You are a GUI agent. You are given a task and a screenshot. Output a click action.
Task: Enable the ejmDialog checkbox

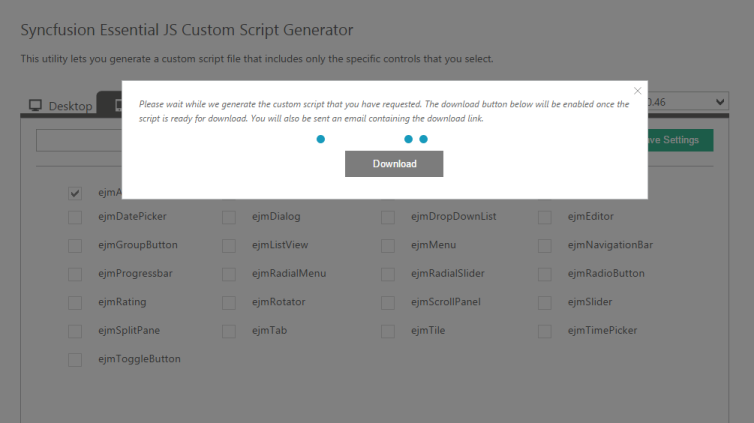click(x=229, y=217)
